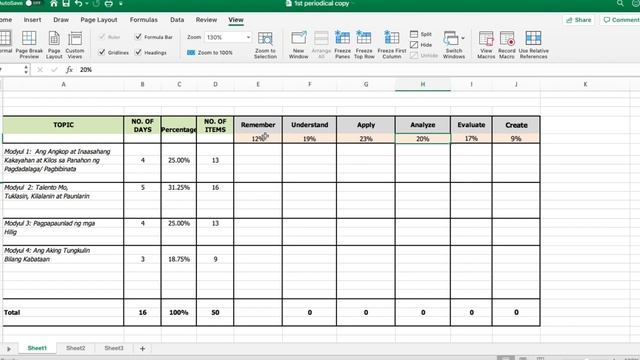Screen dimensions: 640x360
Task: Open the Review tab
Action: (206, 20)
